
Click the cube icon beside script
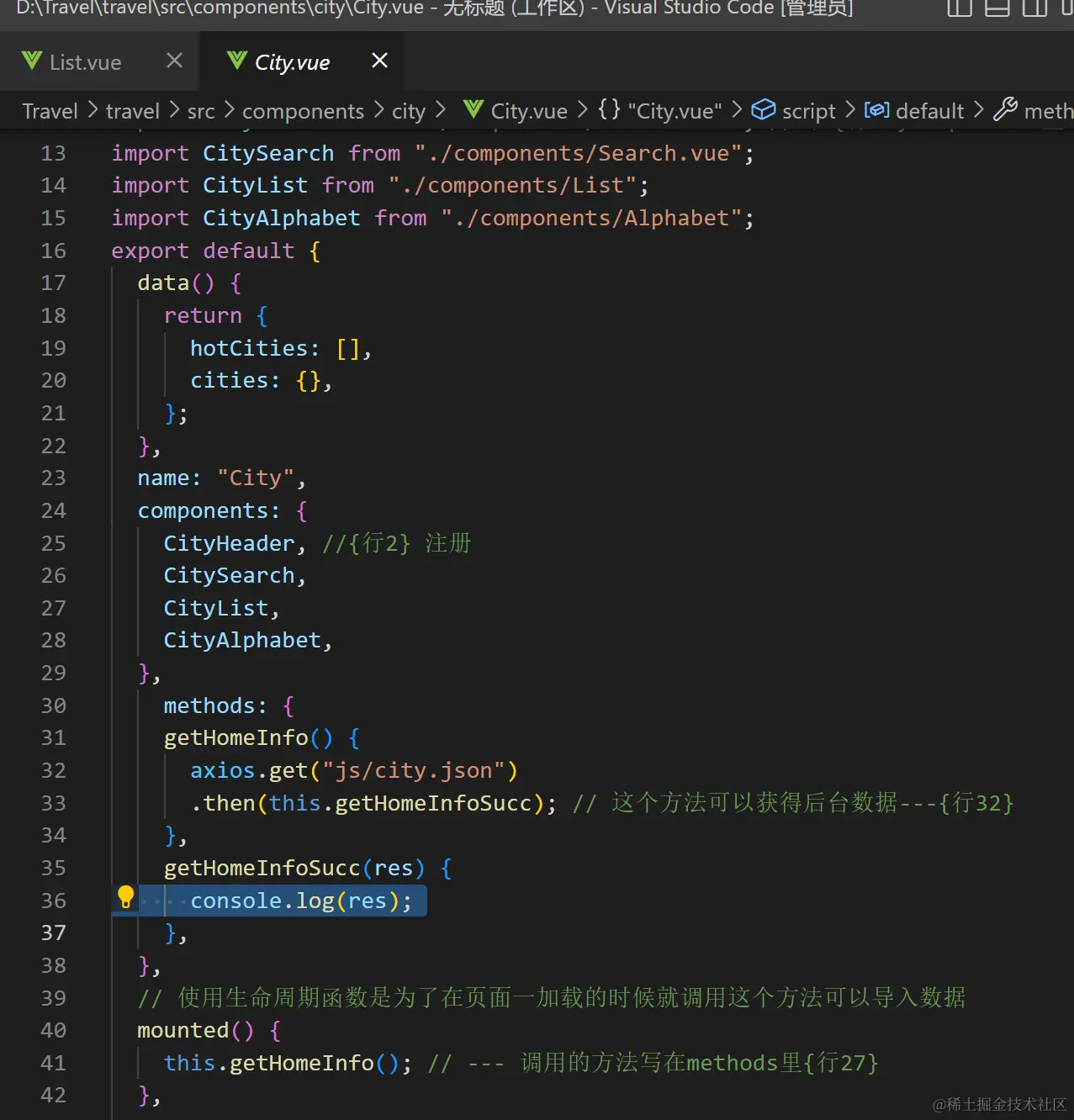point(763,110)
